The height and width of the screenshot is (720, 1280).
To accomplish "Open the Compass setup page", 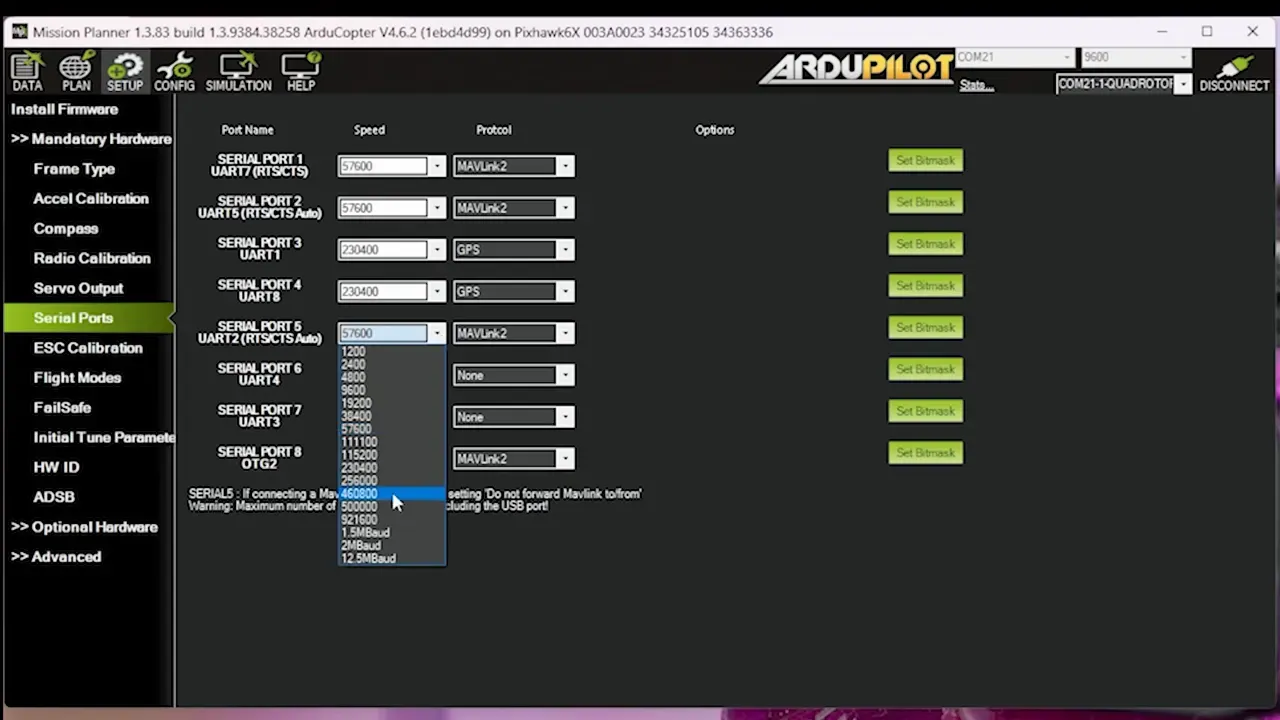I will pyautogui.click(x=66, y=228).
